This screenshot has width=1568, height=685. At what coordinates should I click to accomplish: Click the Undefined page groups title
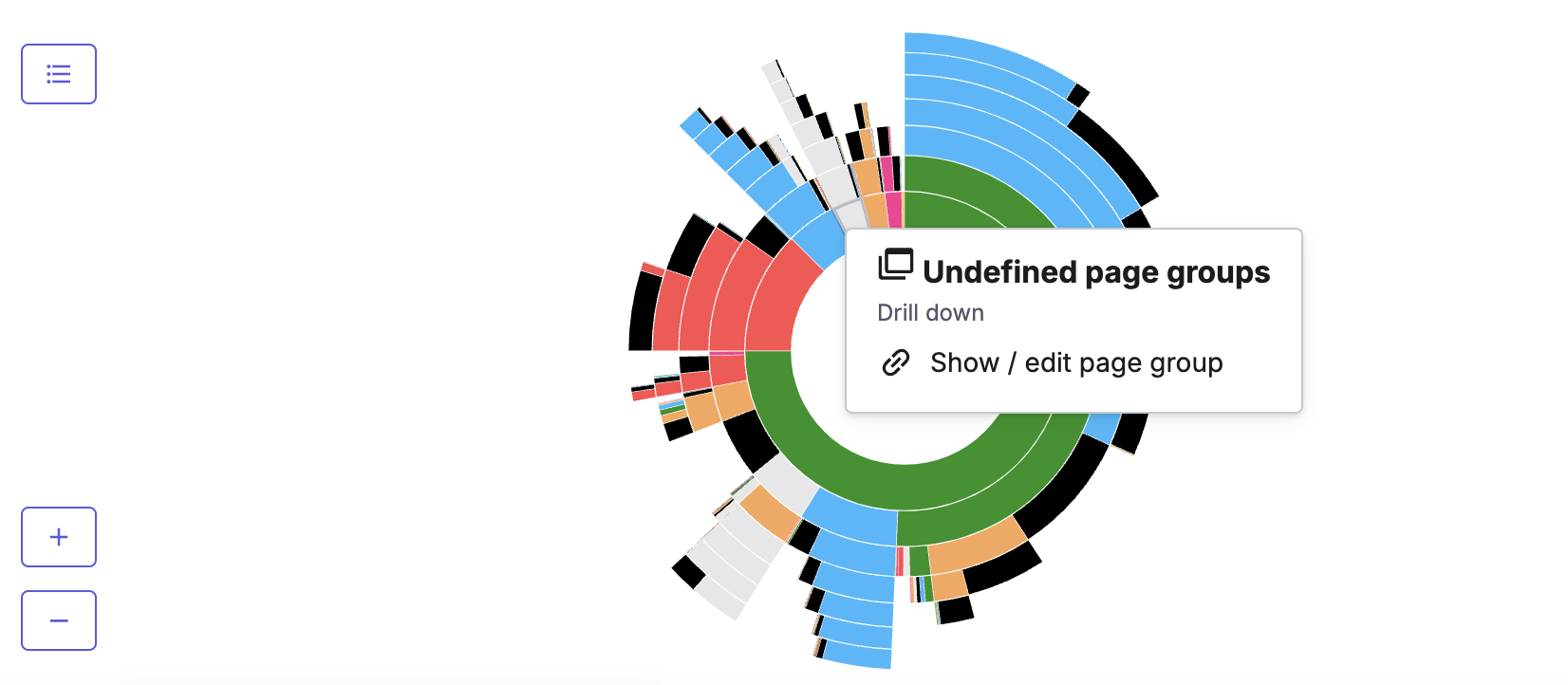pyautogui.click(x=1096, y=272)
